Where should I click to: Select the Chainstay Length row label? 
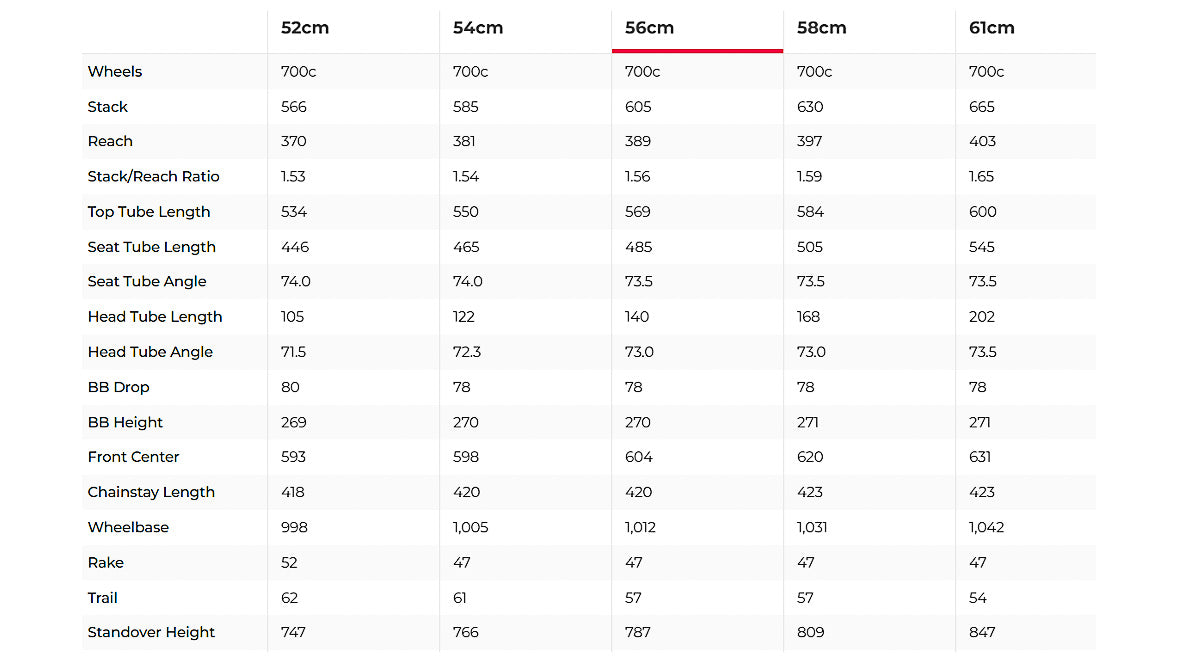151,492
